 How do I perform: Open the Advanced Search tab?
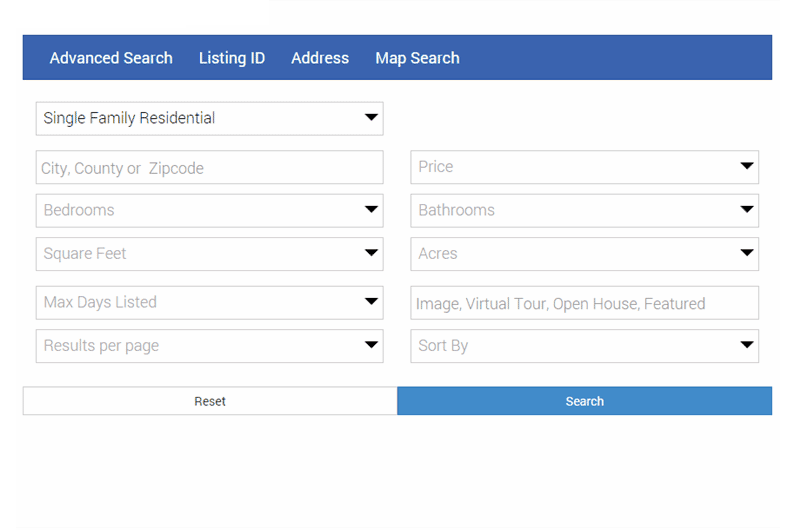click(111, 58)
